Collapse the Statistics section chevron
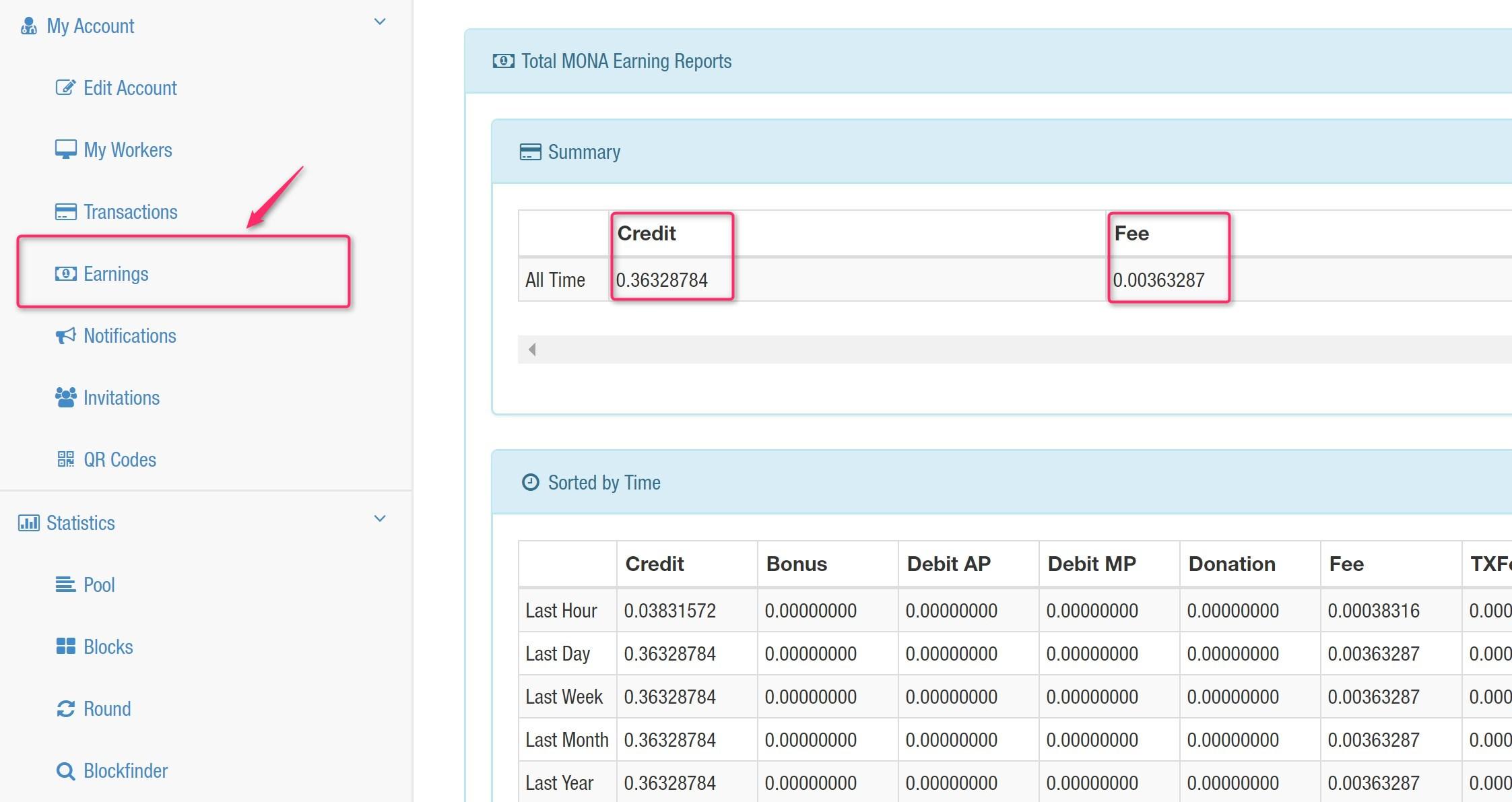The image size is (1512, 802). pos(380,519)
